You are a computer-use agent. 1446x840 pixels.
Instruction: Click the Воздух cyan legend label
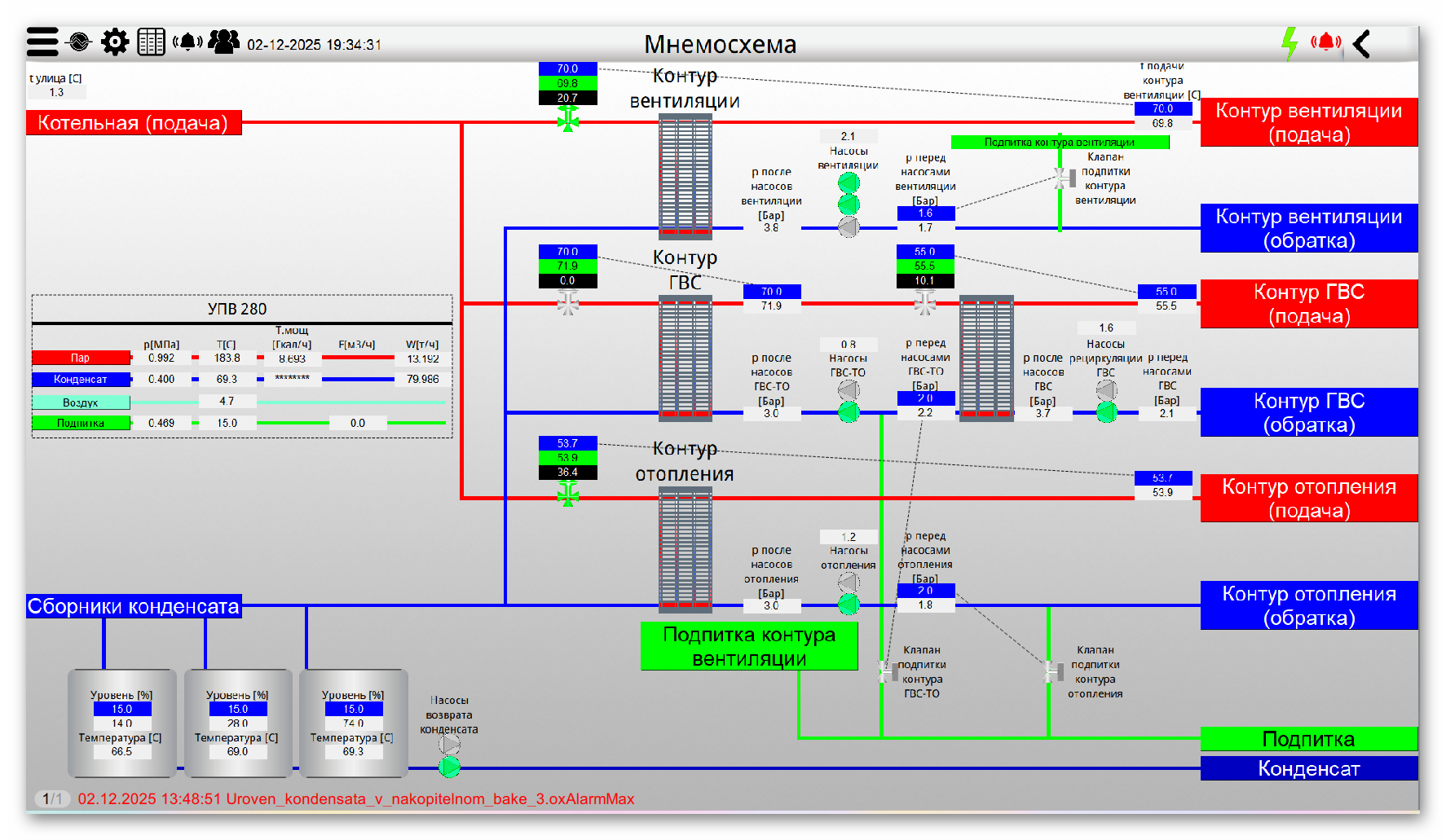81,402
